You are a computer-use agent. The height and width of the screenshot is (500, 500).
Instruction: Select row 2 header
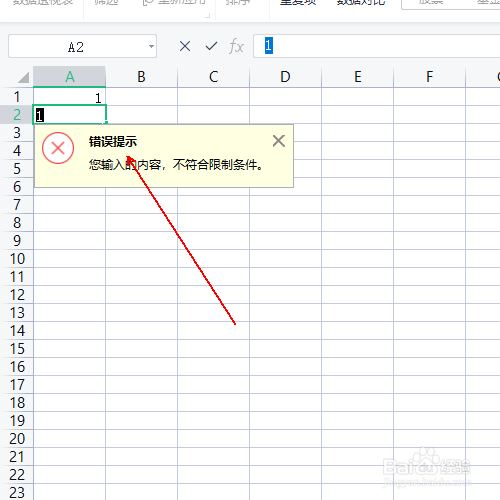tap(17, 115)
